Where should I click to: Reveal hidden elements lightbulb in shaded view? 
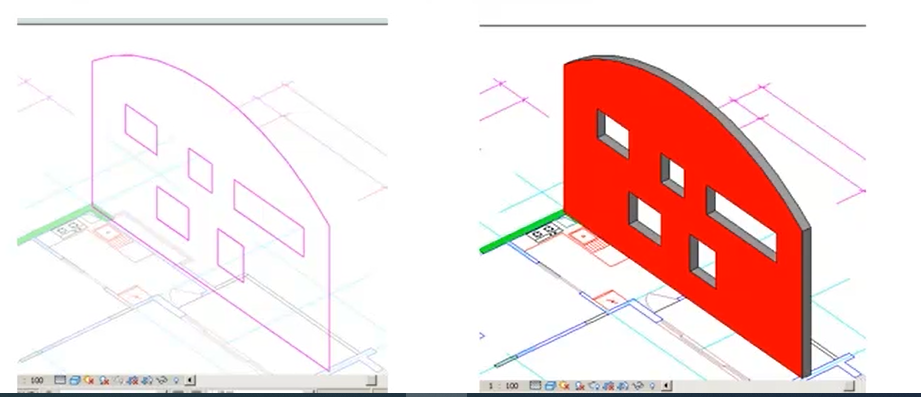[652, 386]
